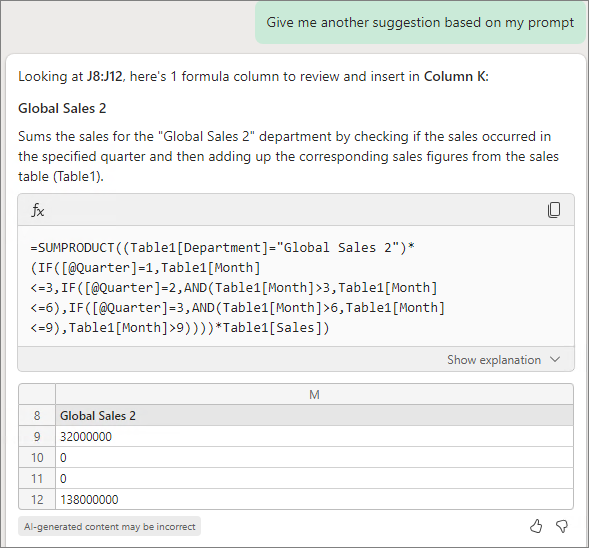Click the AI-generated content may be incorrect notice
This screenshot has width=589, height=548.
[x=109, y=527]
